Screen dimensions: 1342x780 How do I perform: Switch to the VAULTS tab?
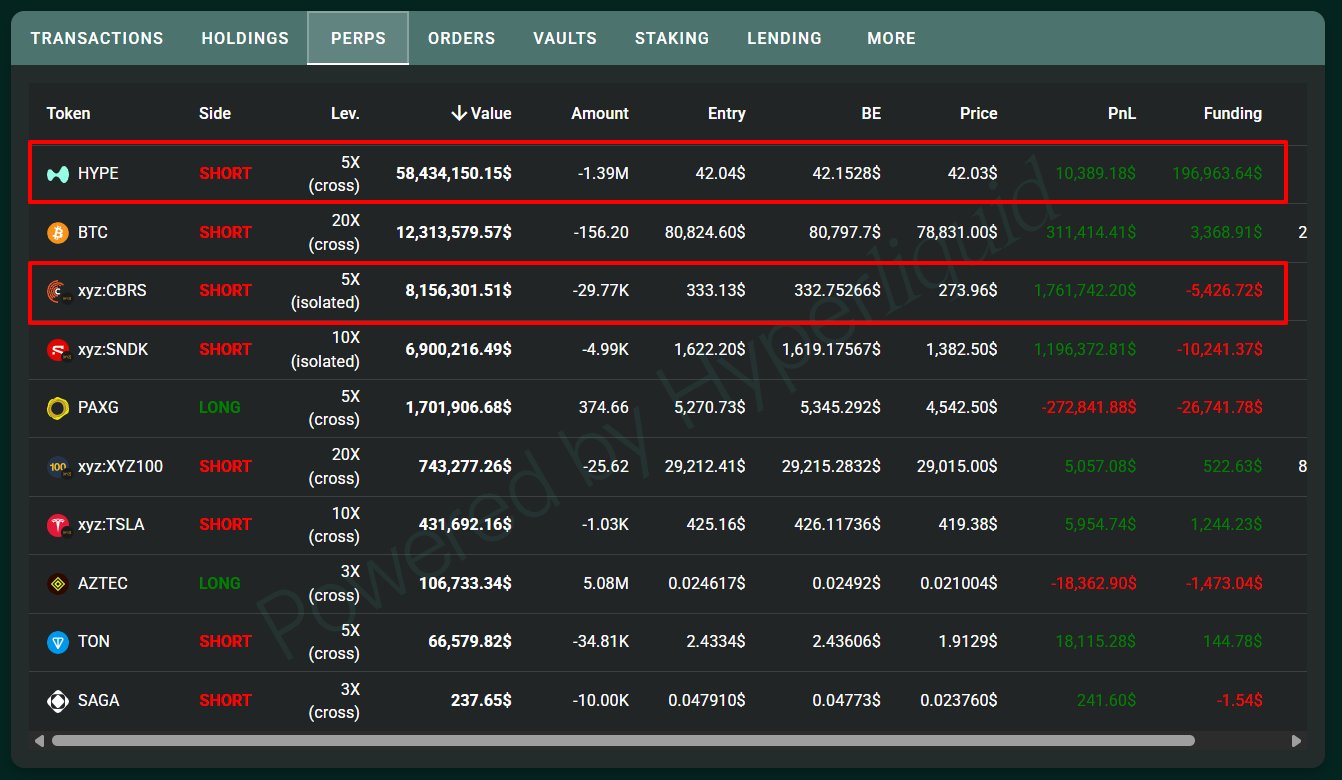pyautogui.click(x=565, y=38)
